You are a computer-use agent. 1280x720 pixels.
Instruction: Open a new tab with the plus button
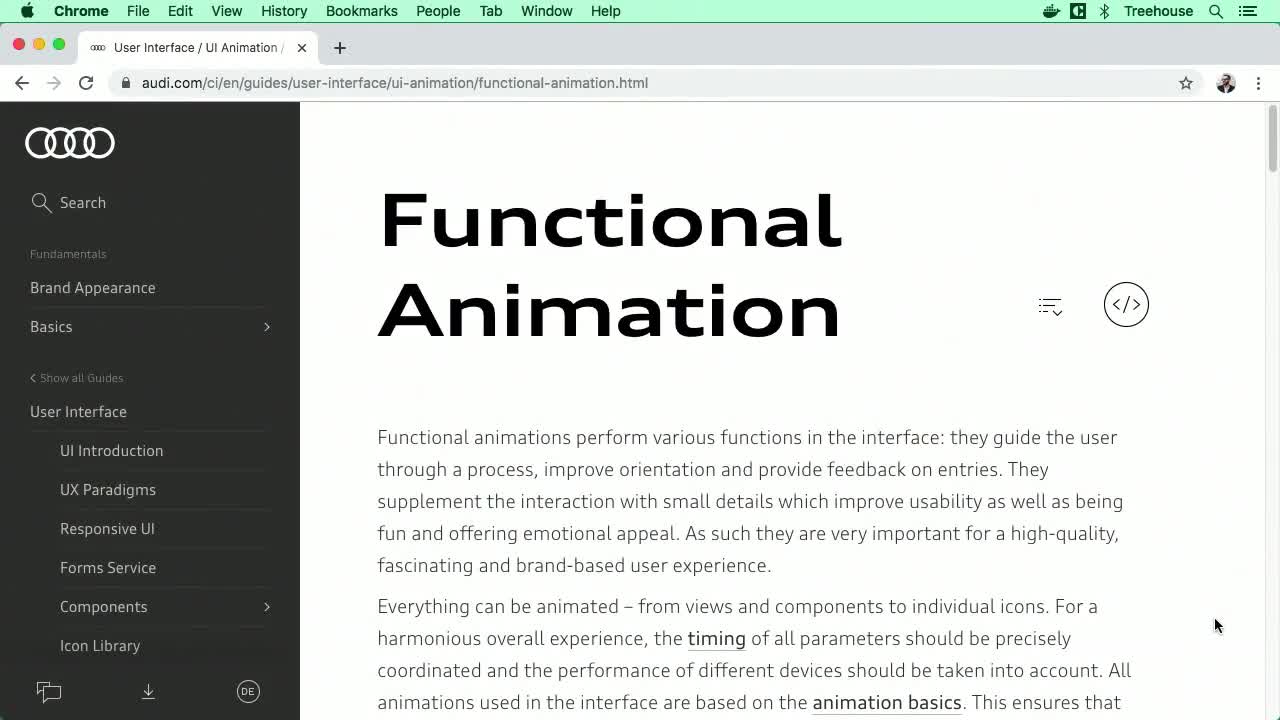coord(340,48)
